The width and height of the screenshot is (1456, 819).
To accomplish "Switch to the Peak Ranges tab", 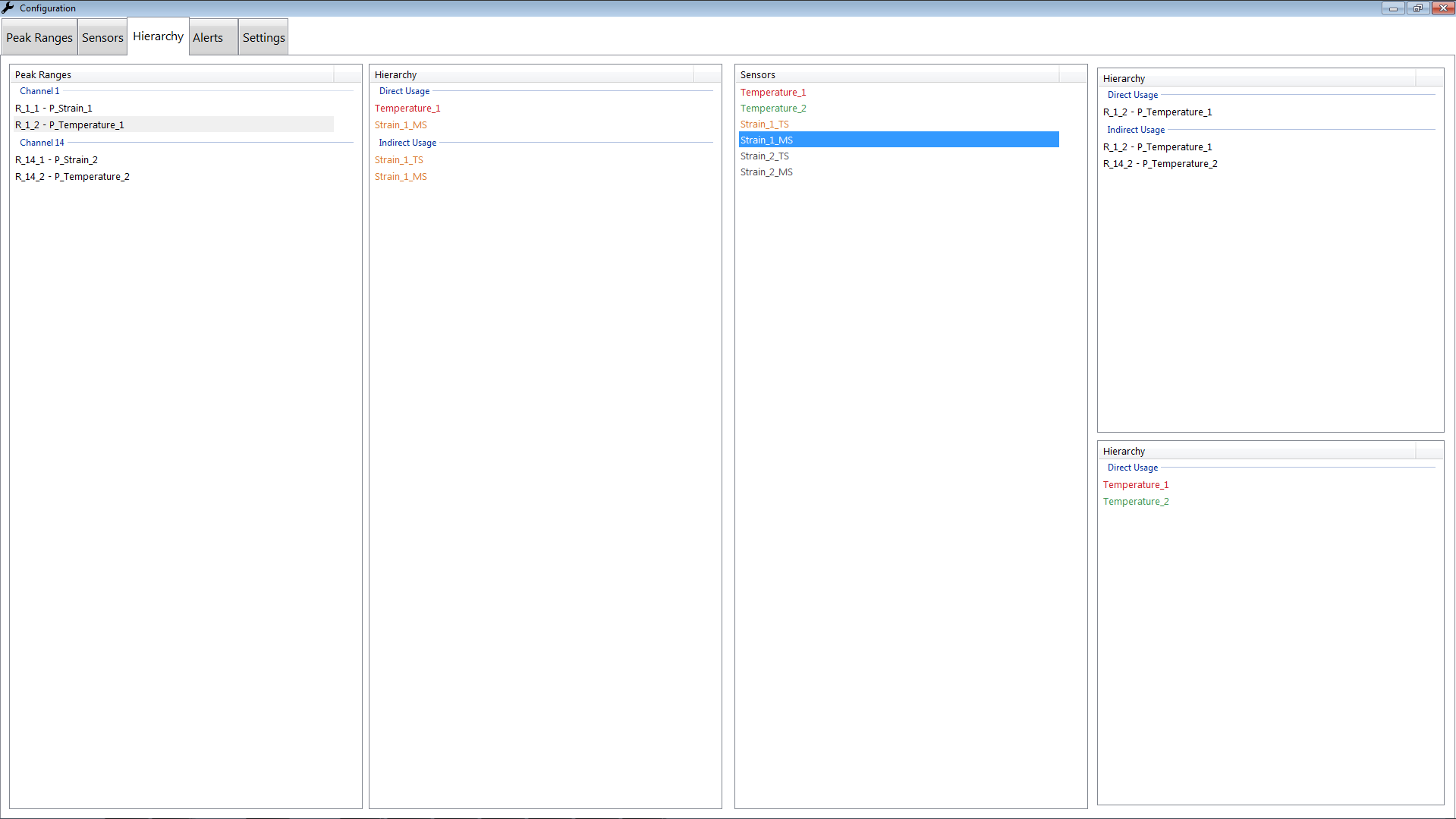I will [39, 38].
